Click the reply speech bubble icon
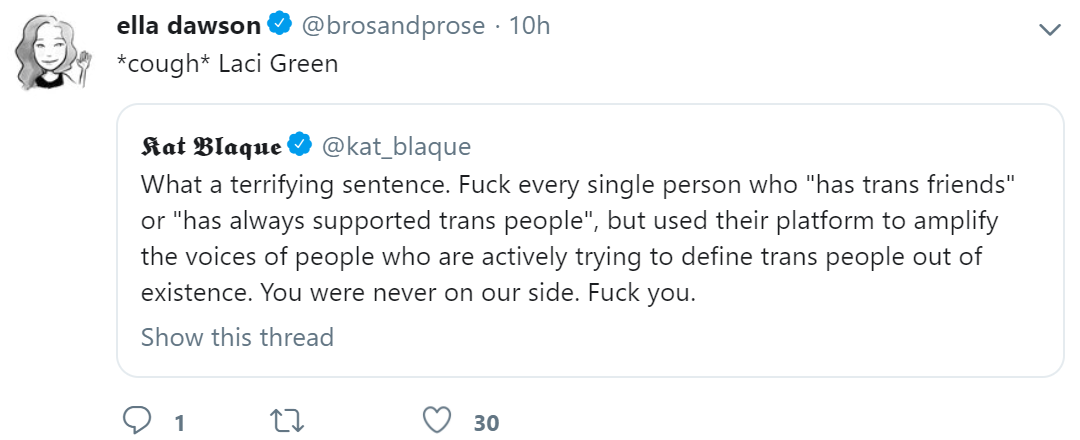1080x440 pixels. click(x=136, y=421)
